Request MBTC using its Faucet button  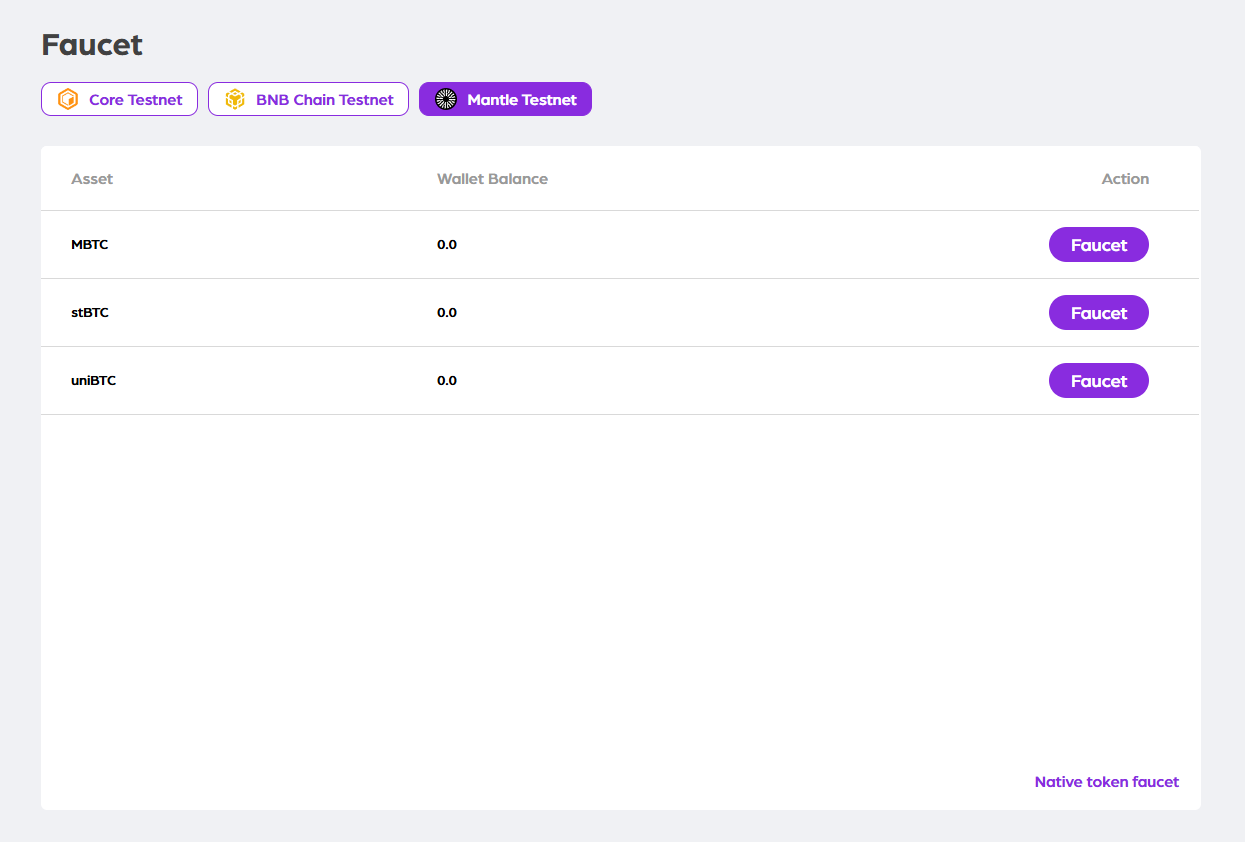tap(1098, 245)
